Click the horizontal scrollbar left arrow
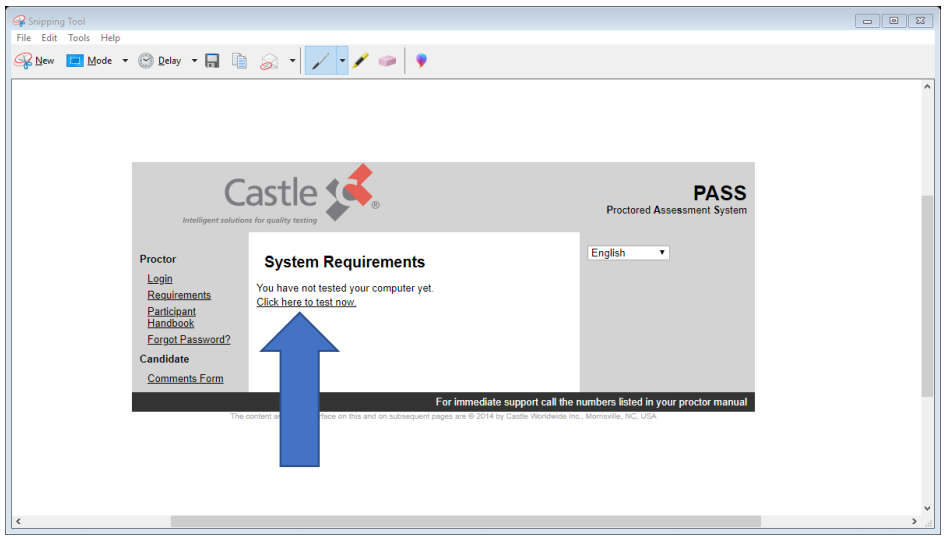The height and width of the screenshot is (537, 945). click(18, 521)
